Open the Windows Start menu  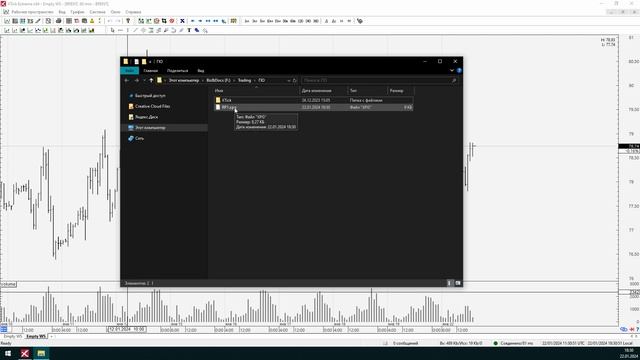click(x=8, y=353)
